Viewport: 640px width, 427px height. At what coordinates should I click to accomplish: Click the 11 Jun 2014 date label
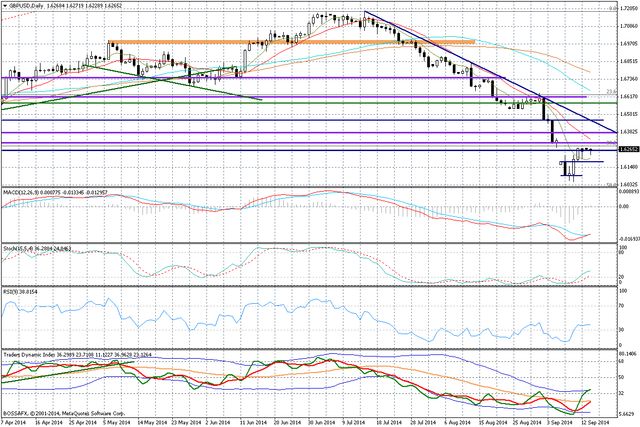coord(252,422)
